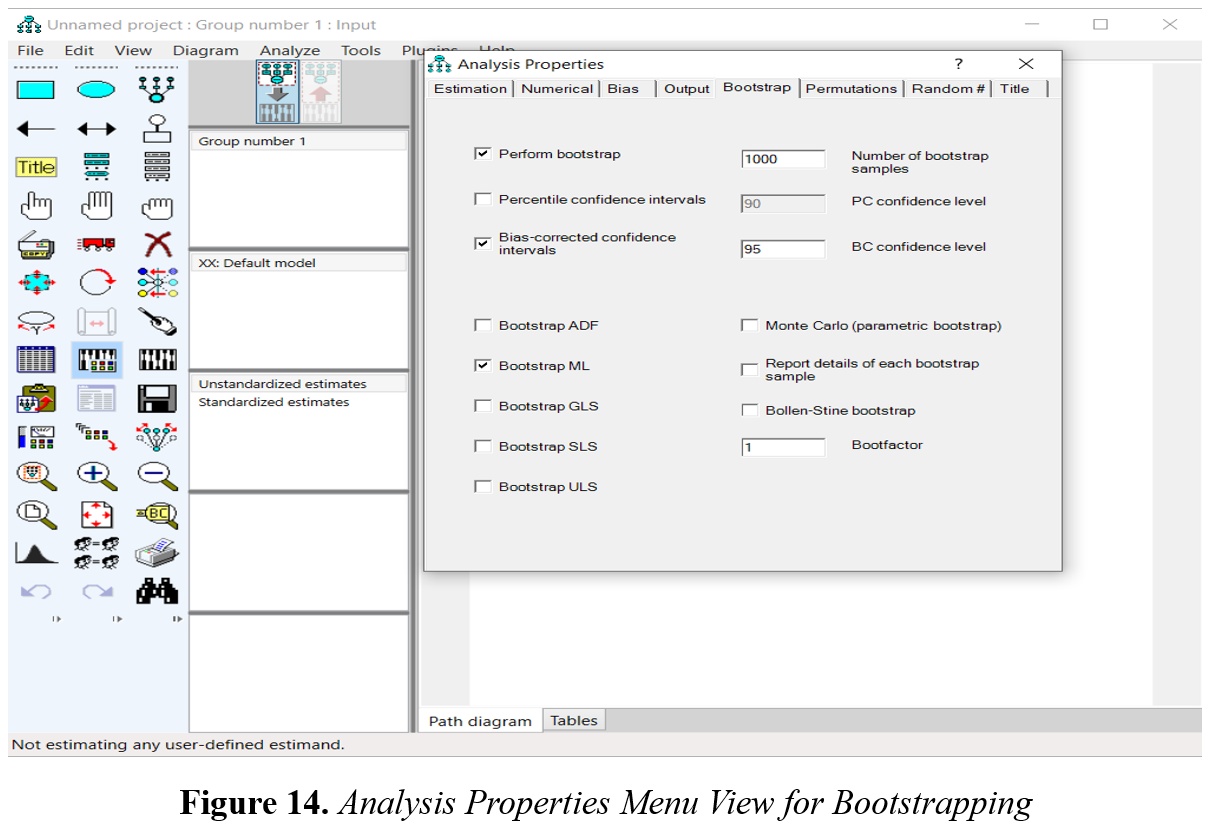Click the Redo arrow icon
Screen dimensions: 1213x821
pyautogui.click(x=96, y=591)
